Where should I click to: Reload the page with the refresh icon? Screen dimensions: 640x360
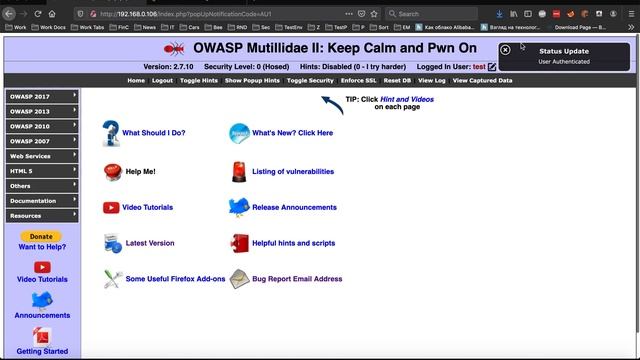pyautogui.click(x=38, y=14)
